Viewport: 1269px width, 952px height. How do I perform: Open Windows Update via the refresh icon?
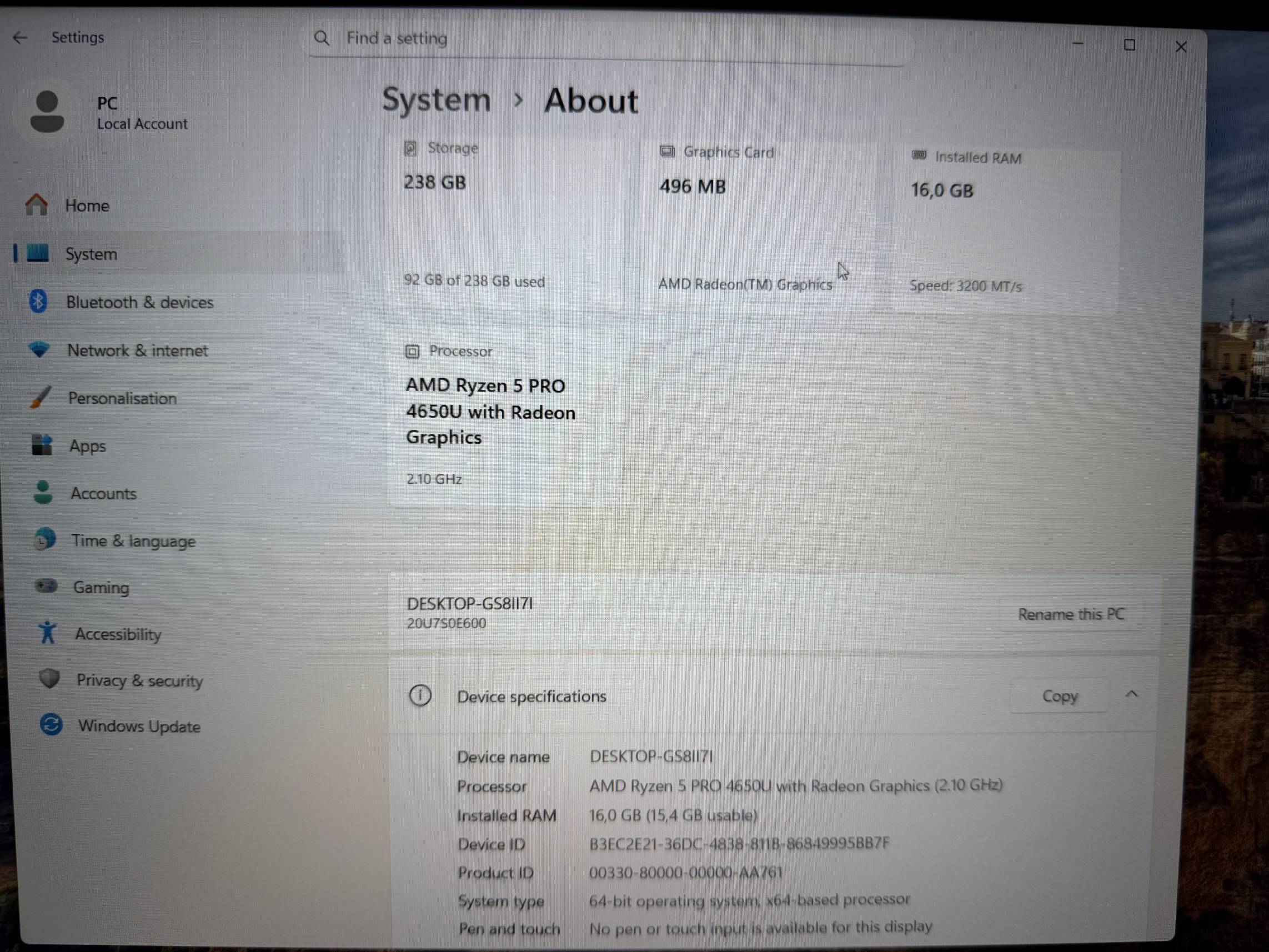pyautogui.click(x=51, y=725)
